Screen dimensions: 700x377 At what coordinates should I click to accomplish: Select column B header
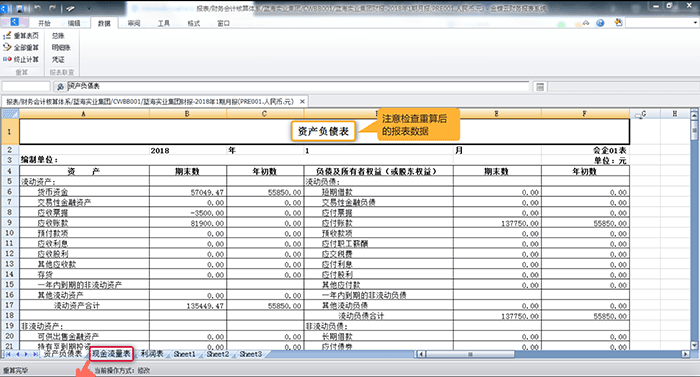point(188,114)
